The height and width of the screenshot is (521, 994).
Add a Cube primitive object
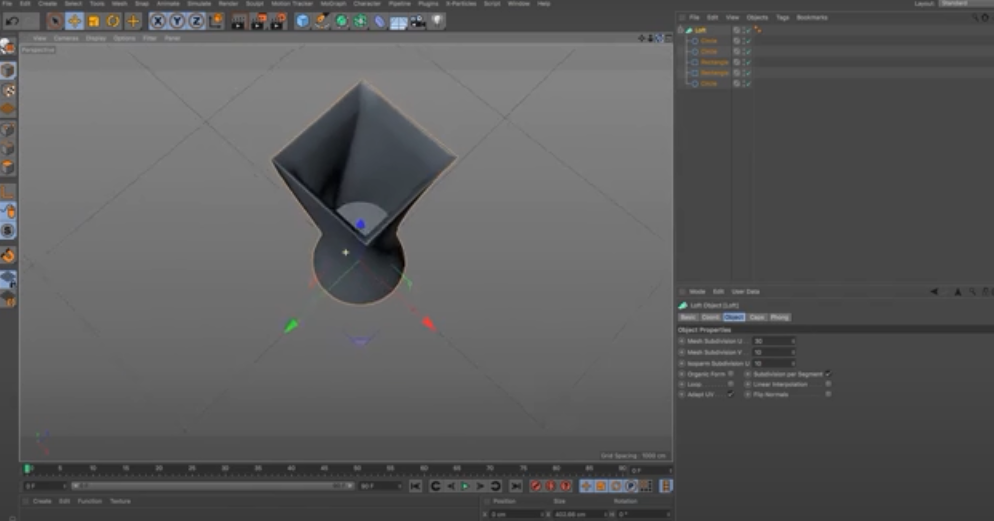302,22
